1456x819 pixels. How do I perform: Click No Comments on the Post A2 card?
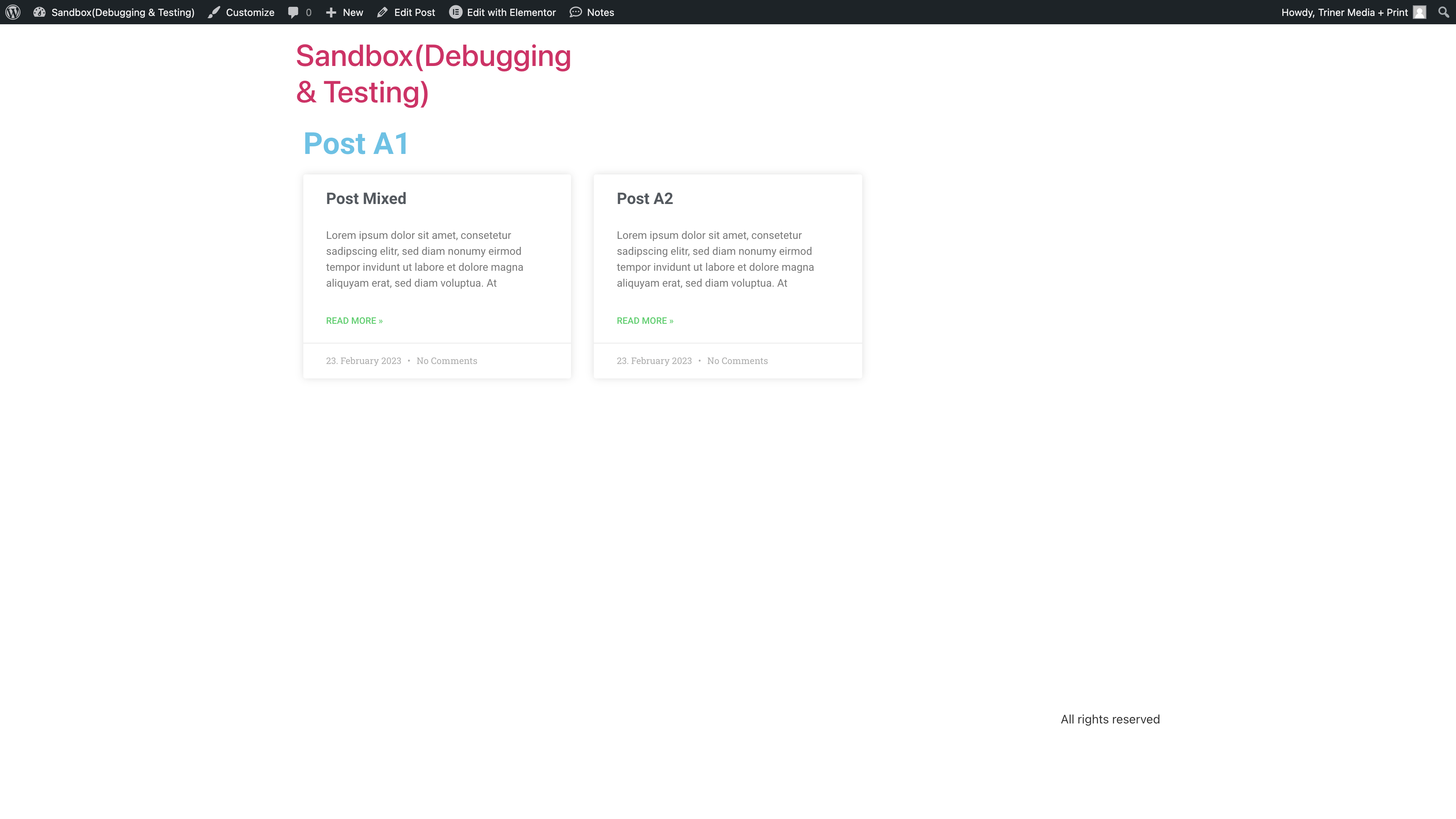click(737, 361)
